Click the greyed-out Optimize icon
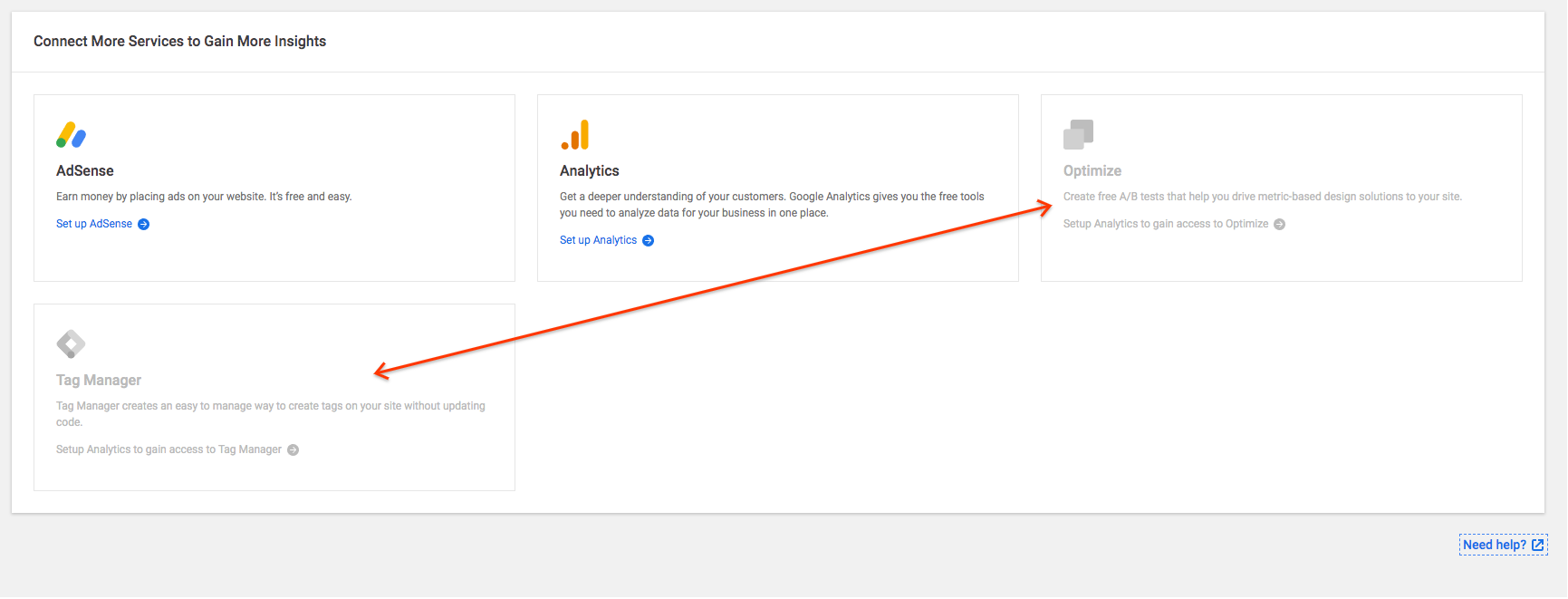 1078,134
